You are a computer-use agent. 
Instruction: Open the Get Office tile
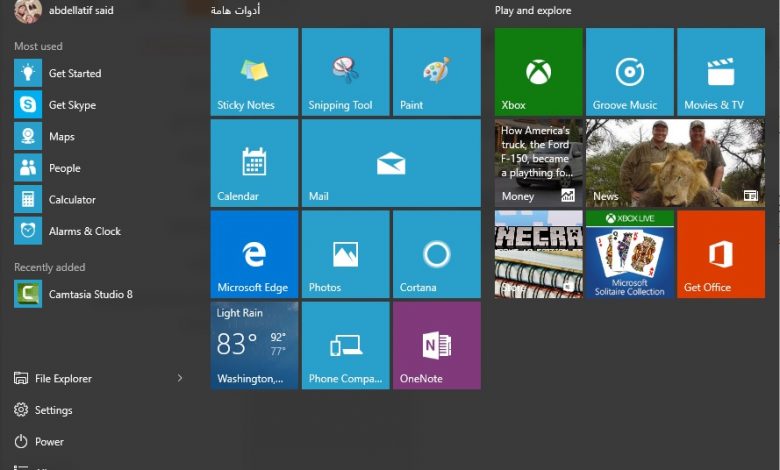[721, 254]
